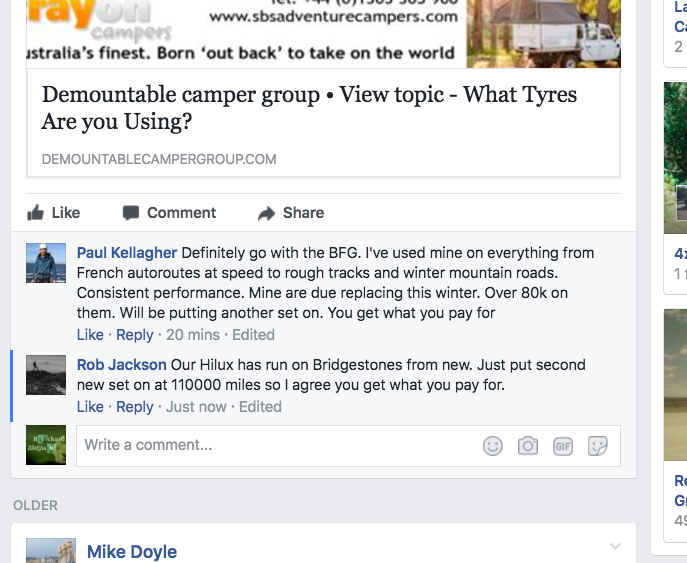Open the GIF picker in the comment box
Viewport: 687px width, 563px height.
tap(563, 446)
